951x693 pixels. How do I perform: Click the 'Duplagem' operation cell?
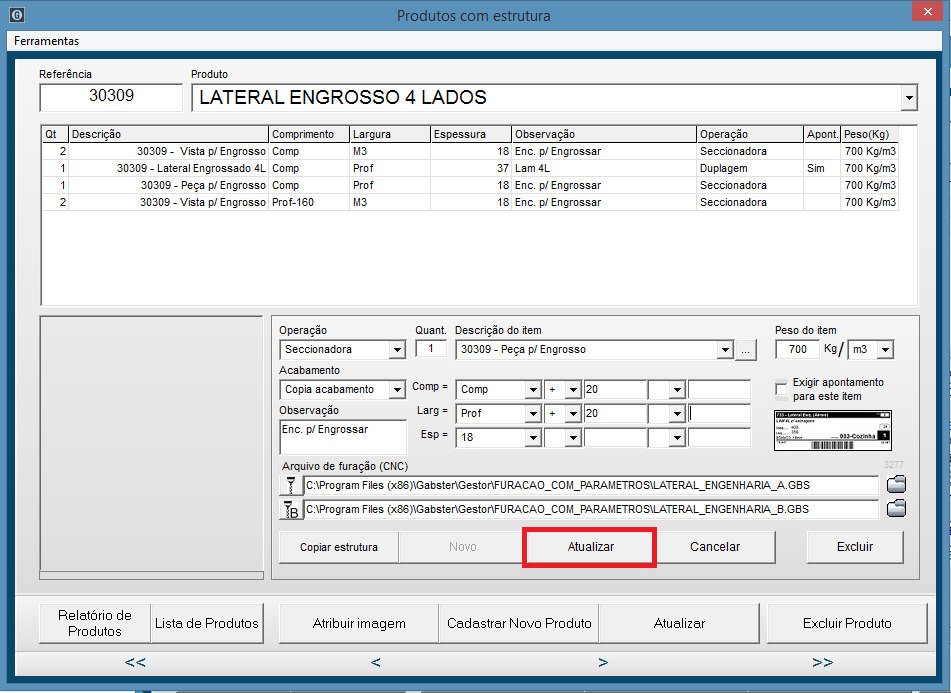[750, 169]
